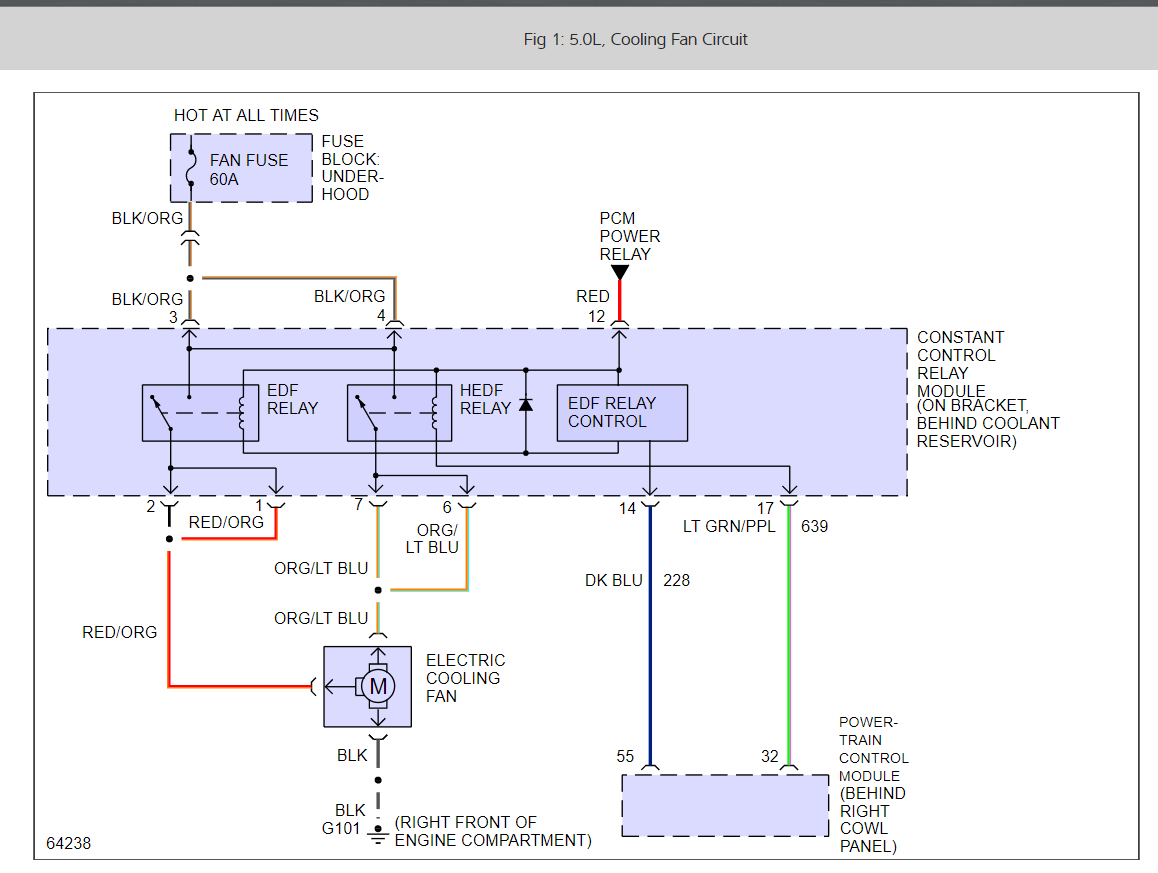Viewport: 1158px width, 873px height.
Task: Click the HOT AT ALL TIMES label
Action: [x=247, y=115]
